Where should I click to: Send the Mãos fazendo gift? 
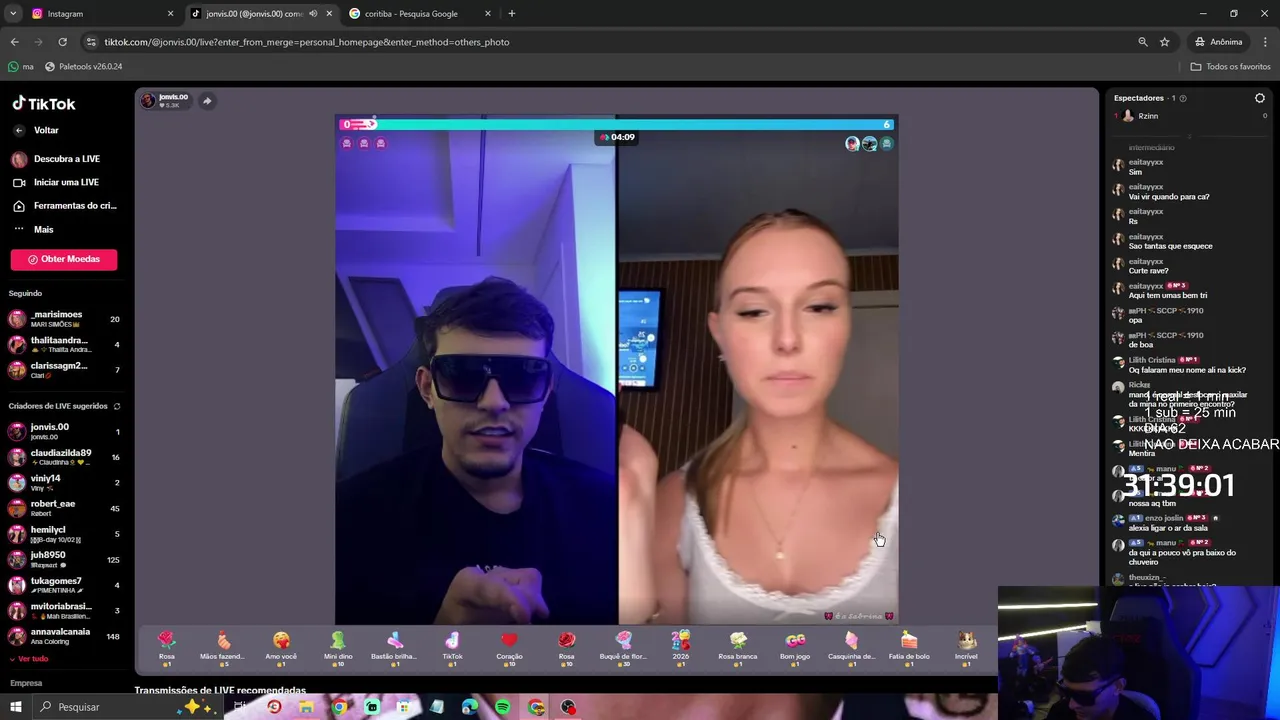[x=222, y=646]
